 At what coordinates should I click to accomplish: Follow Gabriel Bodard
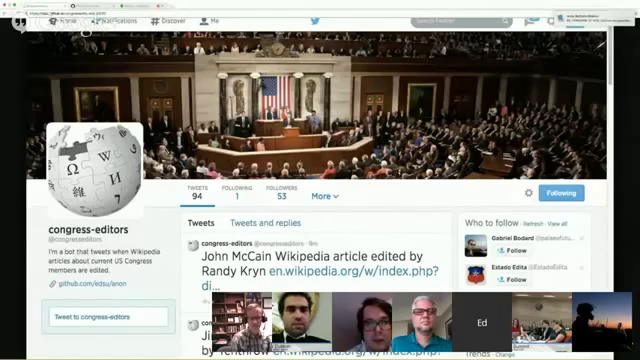(x=511, y=251)
